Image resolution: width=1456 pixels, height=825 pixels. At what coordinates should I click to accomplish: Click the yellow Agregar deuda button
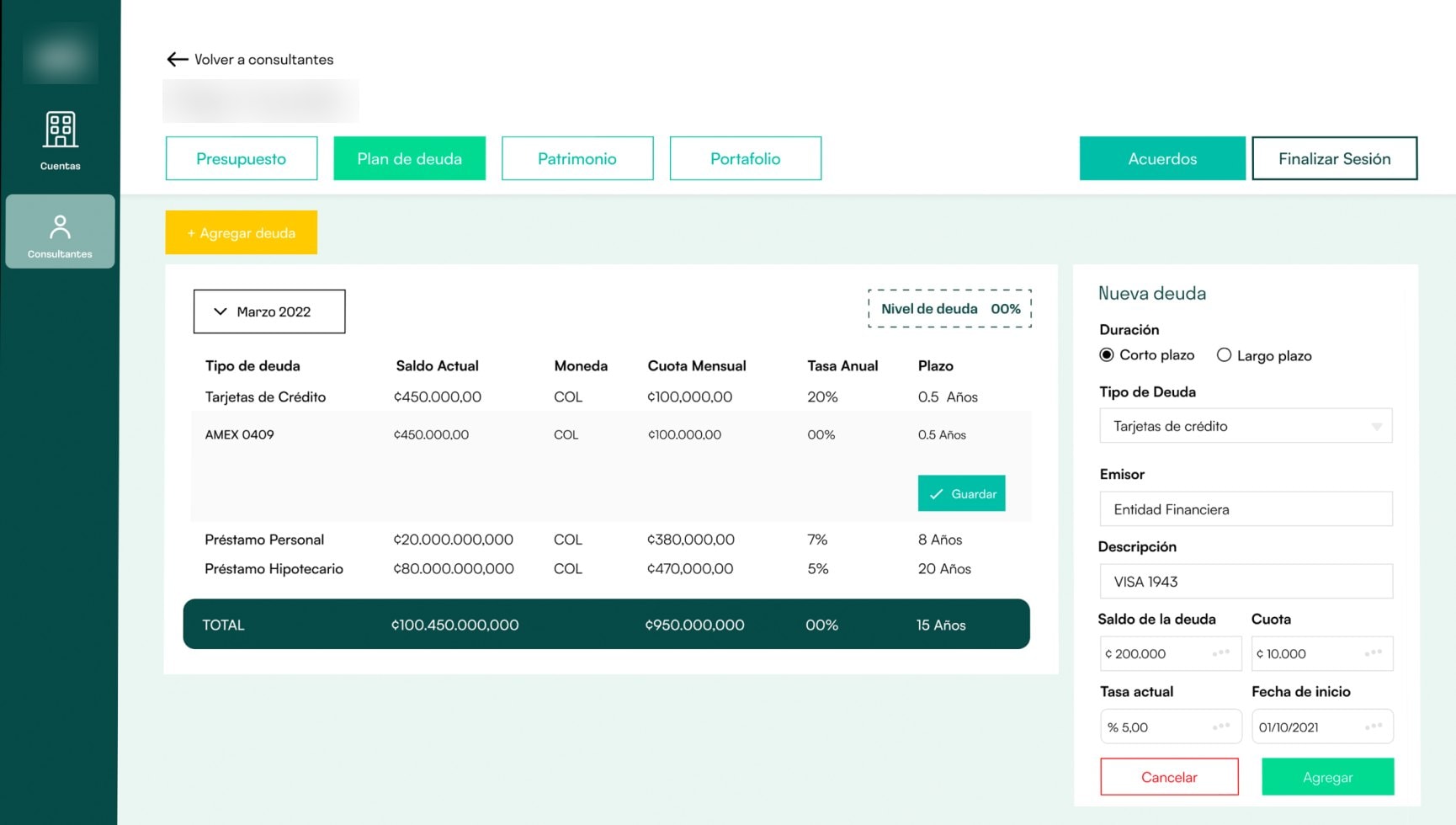242,232
